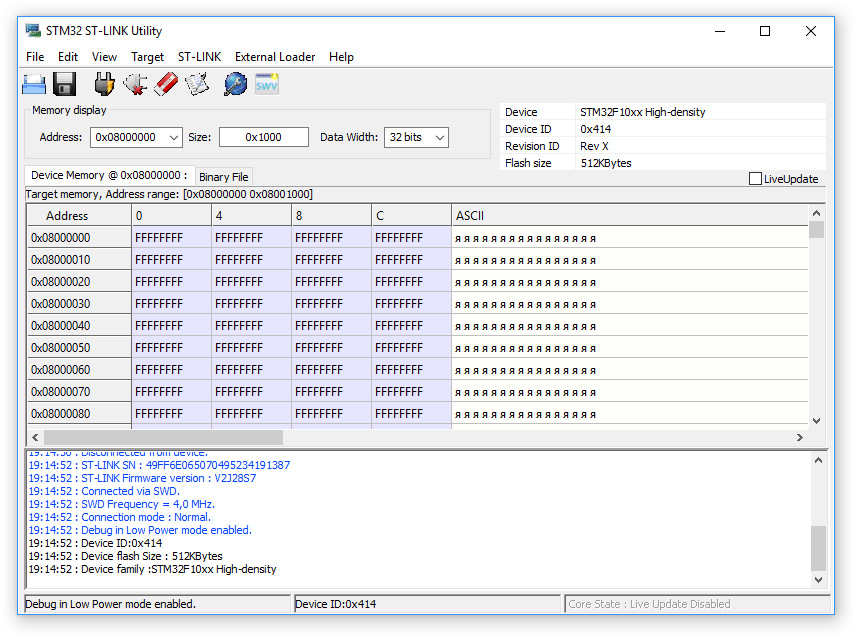
Task: Disconnect from target via toolbar icon
Action: pos(135,84)
